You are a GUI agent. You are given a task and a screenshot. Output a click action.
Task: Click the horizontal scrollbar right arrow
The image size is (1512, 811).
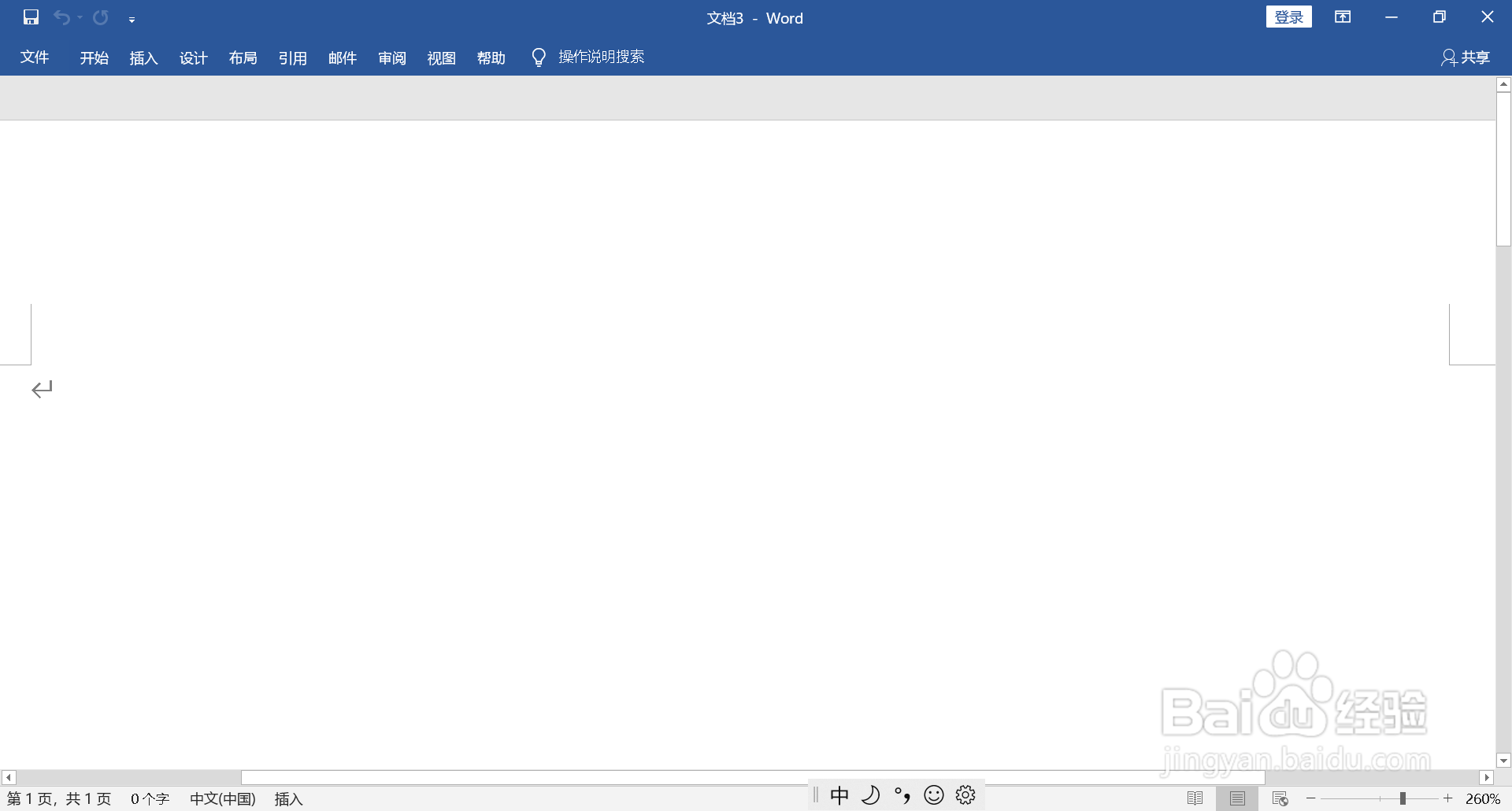[1487, 777]
